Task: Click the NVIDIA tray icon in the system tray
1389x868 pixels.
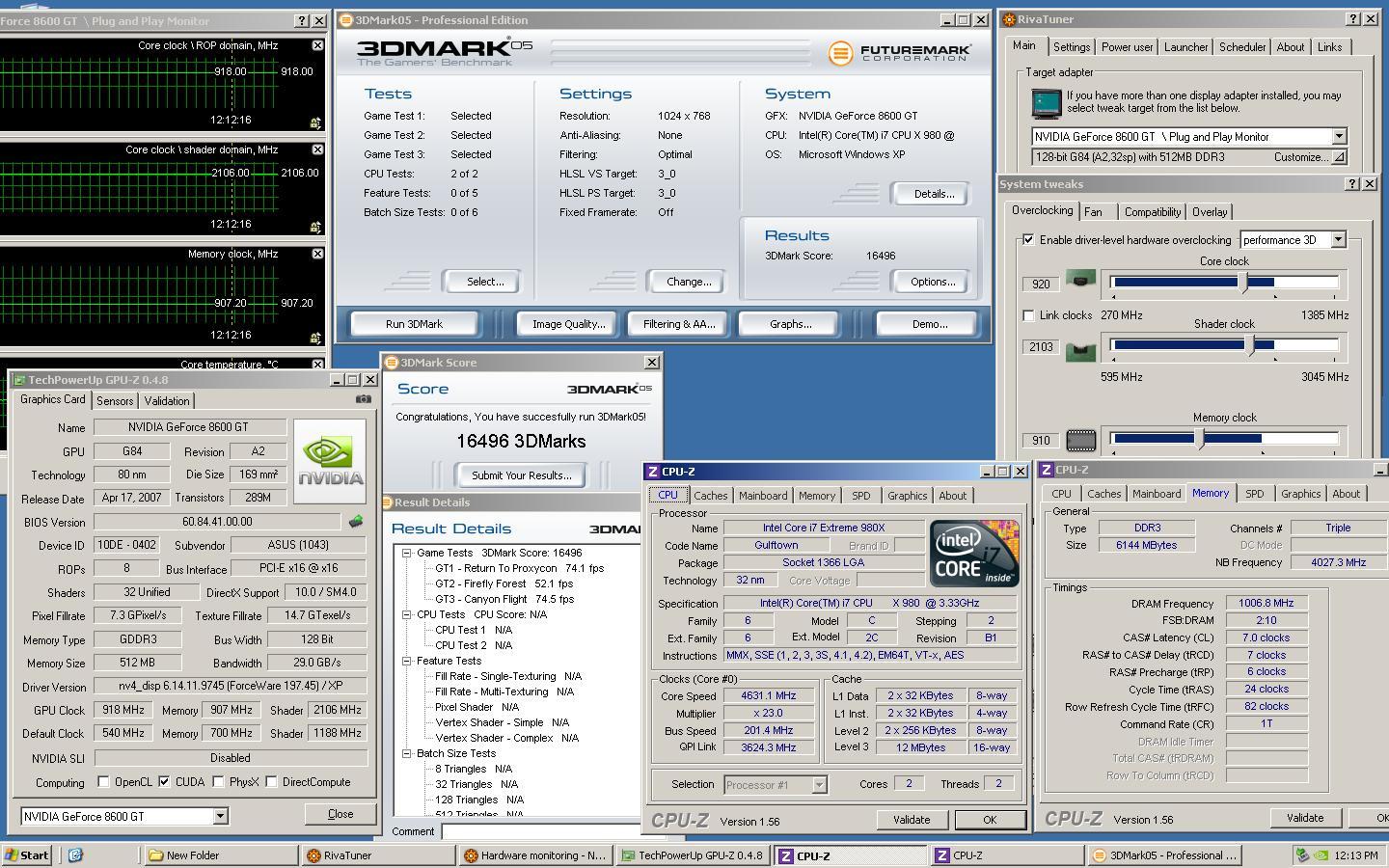Action: (x=1321, y=854)
